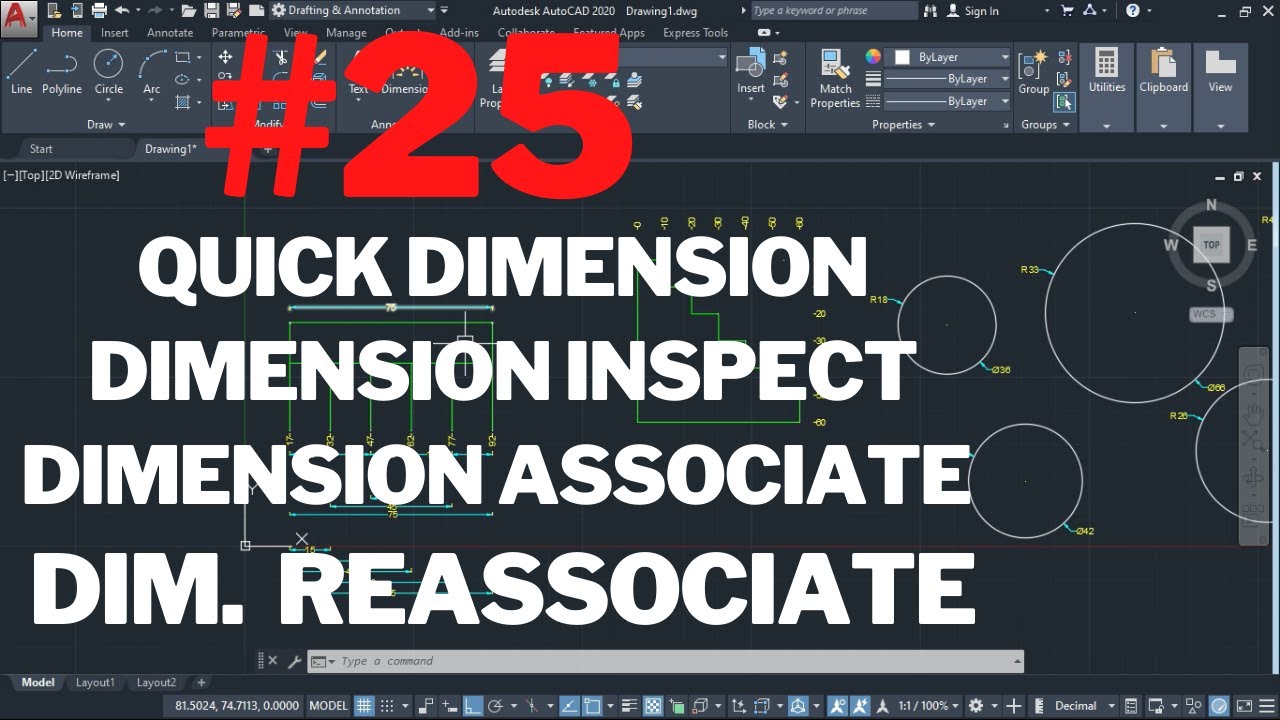Expand the Block panel
The height and width of the screenshot is (720, 1280).
(x=768, y=125)
